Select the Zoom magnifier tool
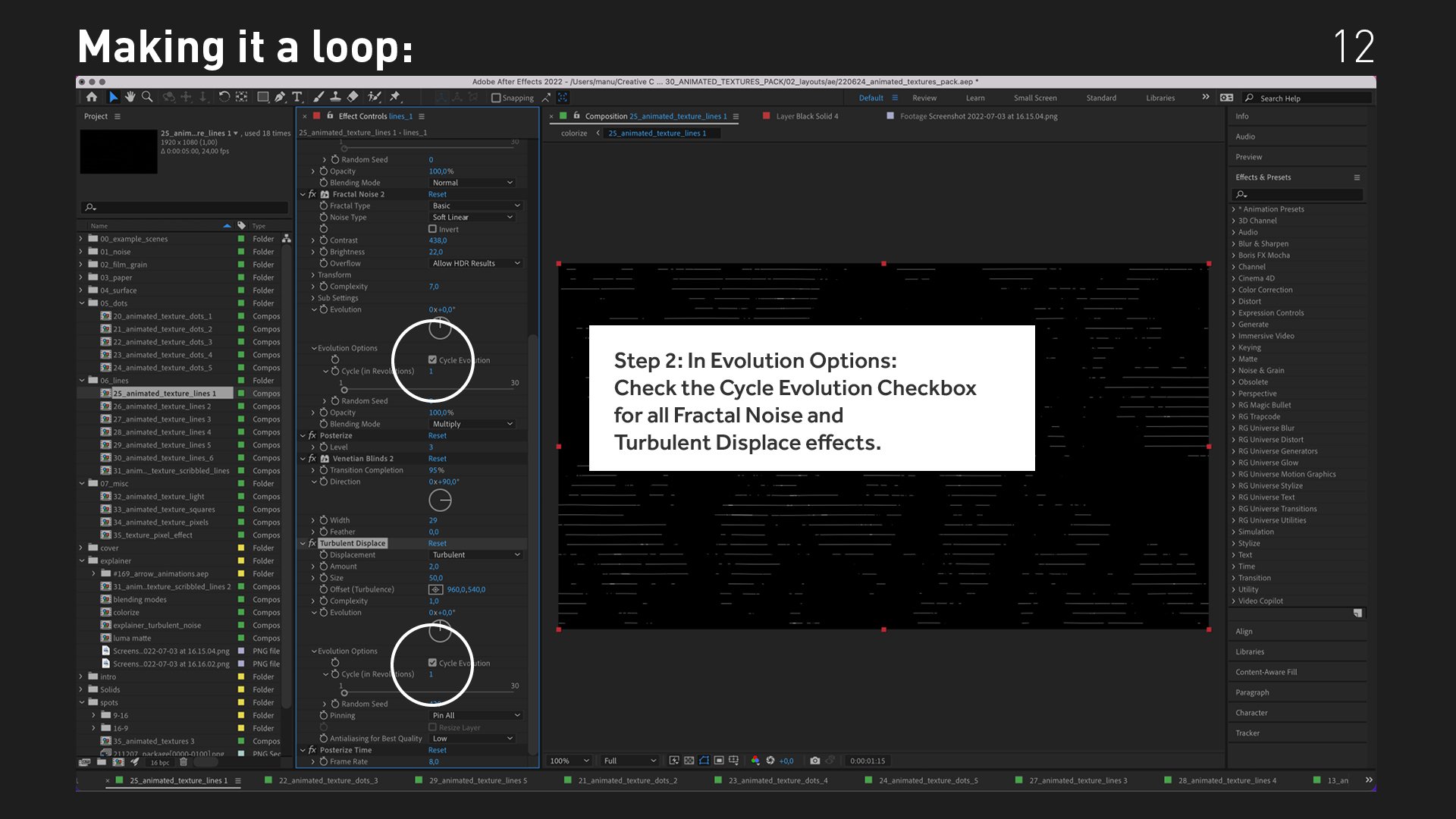The image size is (1456, 819). (147, 97)
